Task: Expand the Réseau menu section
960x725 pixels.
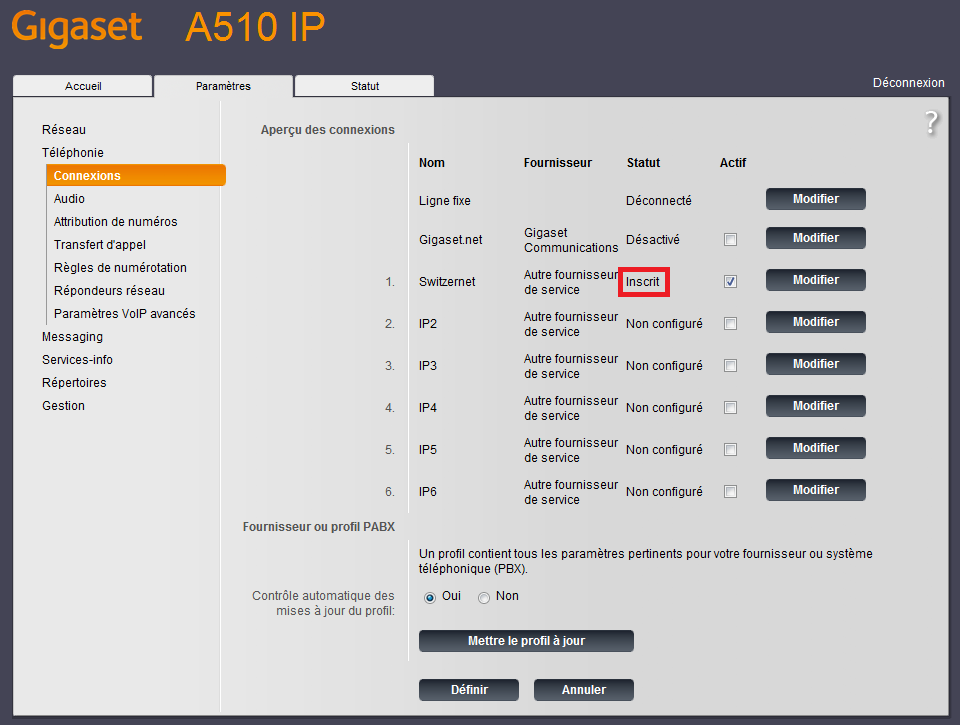Action: 64,130
